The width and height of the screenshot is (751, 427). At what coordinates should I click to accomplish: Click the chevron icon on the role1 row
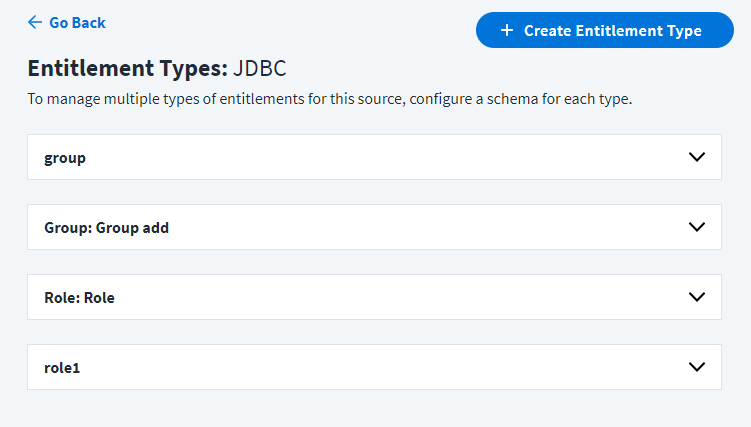pos(696,367)
